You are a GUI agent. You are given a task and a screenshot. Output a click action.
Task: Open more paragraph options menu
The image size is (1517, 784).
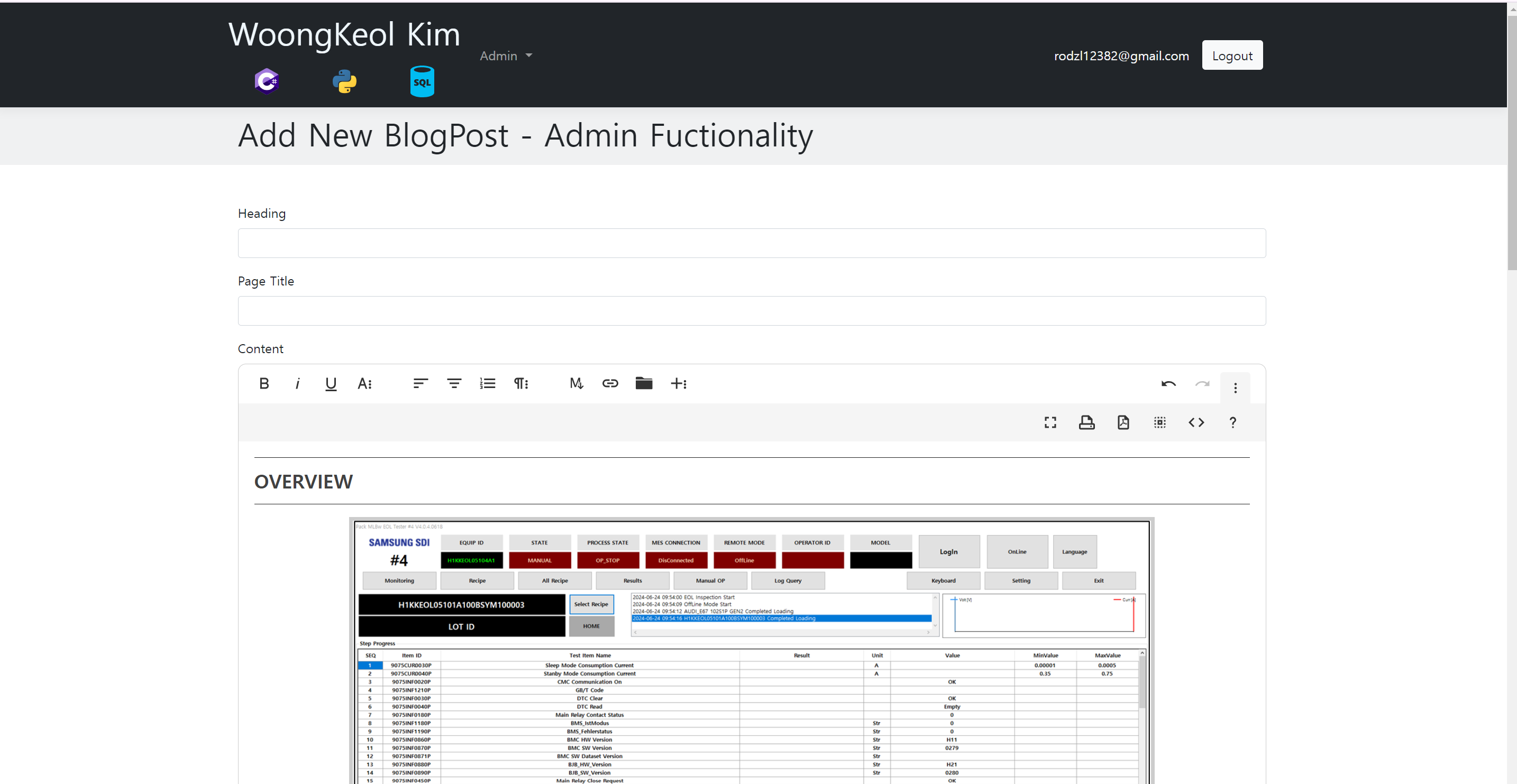tap(520, 384)
